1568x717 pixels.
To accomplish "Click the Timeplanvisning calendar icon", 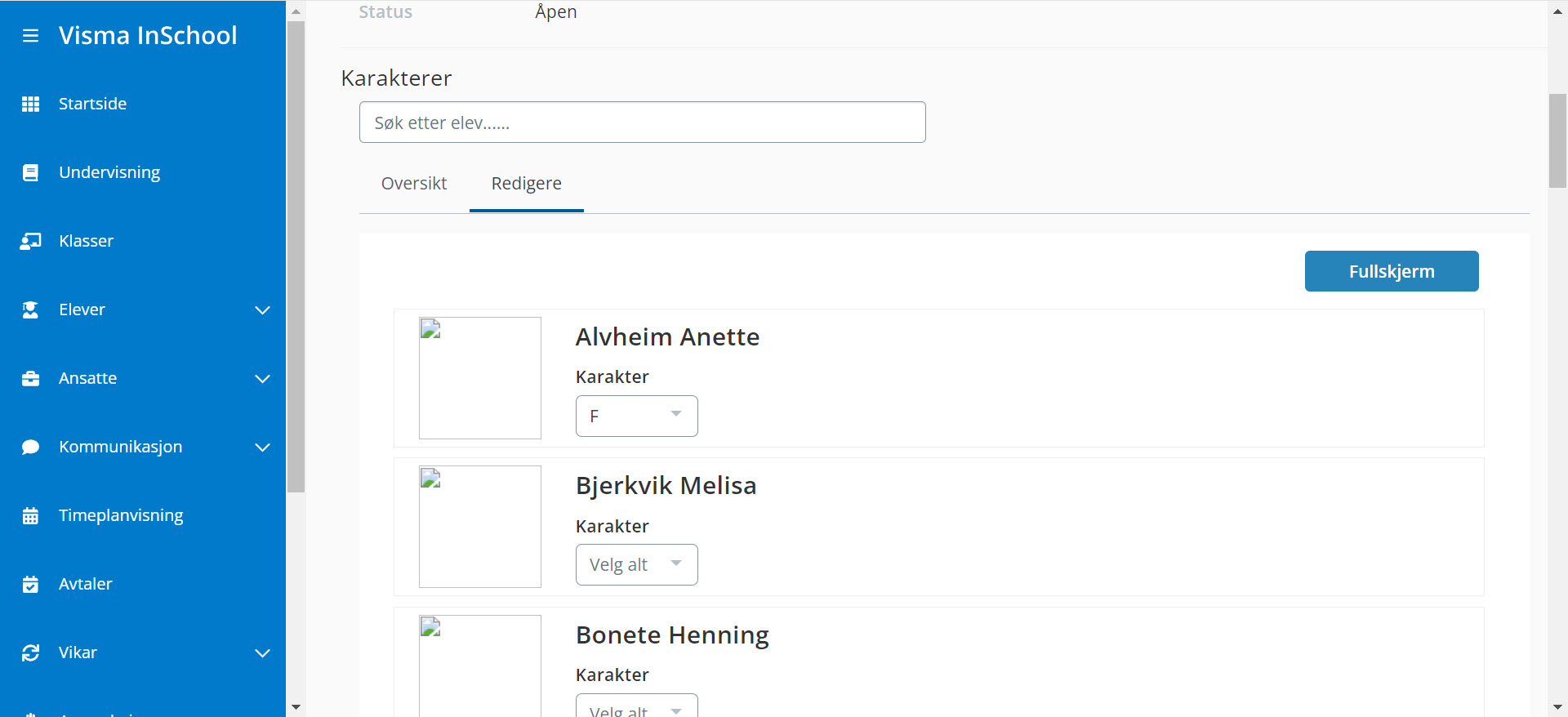I will 30,515.
